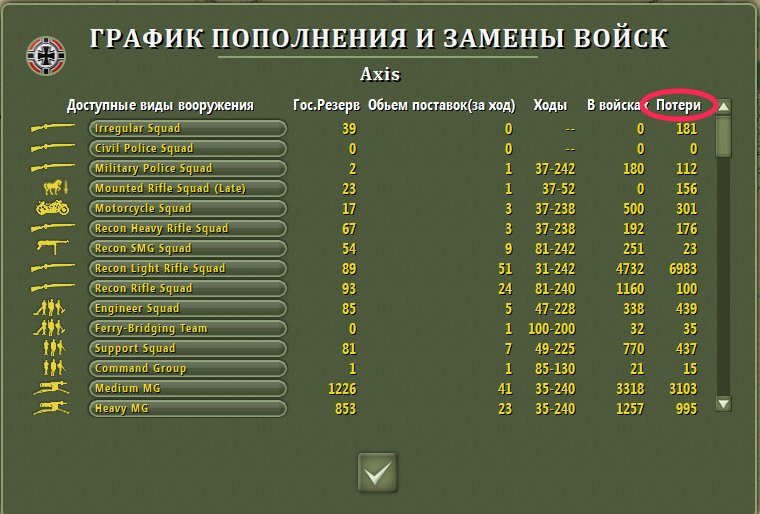Viewport: 760px width, 514px height.
Task: Click the rifle icon beside Recon Heavy Rifle Squad
Action: (53, 227)
